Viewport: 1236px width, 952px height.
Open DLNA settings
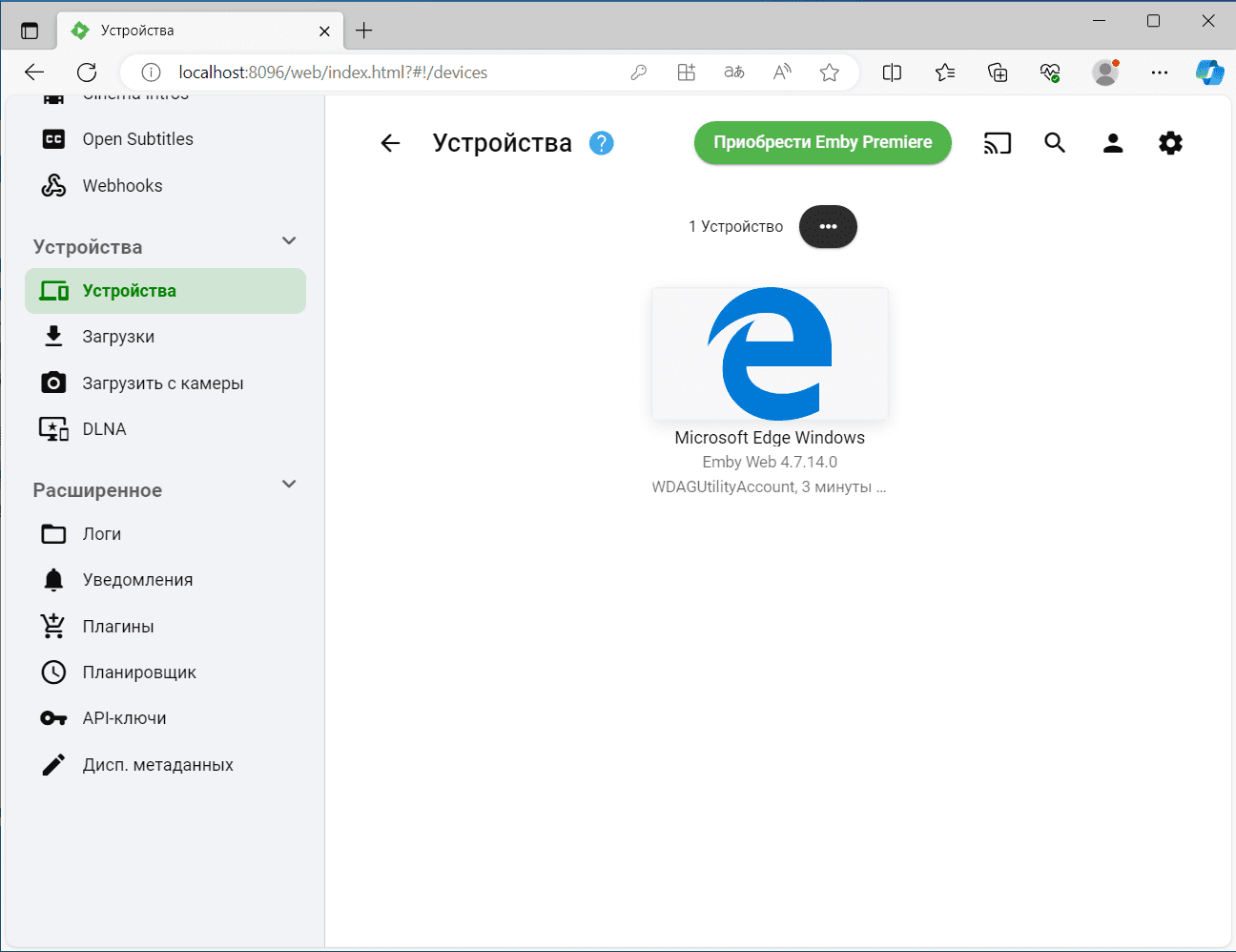coord(165,429)
